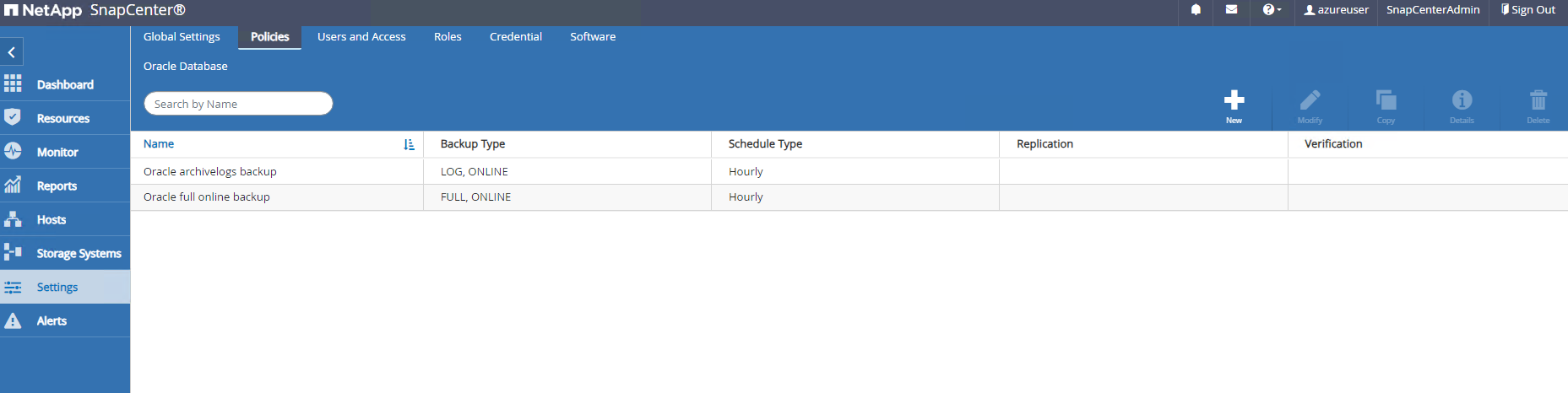Click the New policy plus icon
Viewport: 1568px width, 393px height.
tap(1234, 101)
